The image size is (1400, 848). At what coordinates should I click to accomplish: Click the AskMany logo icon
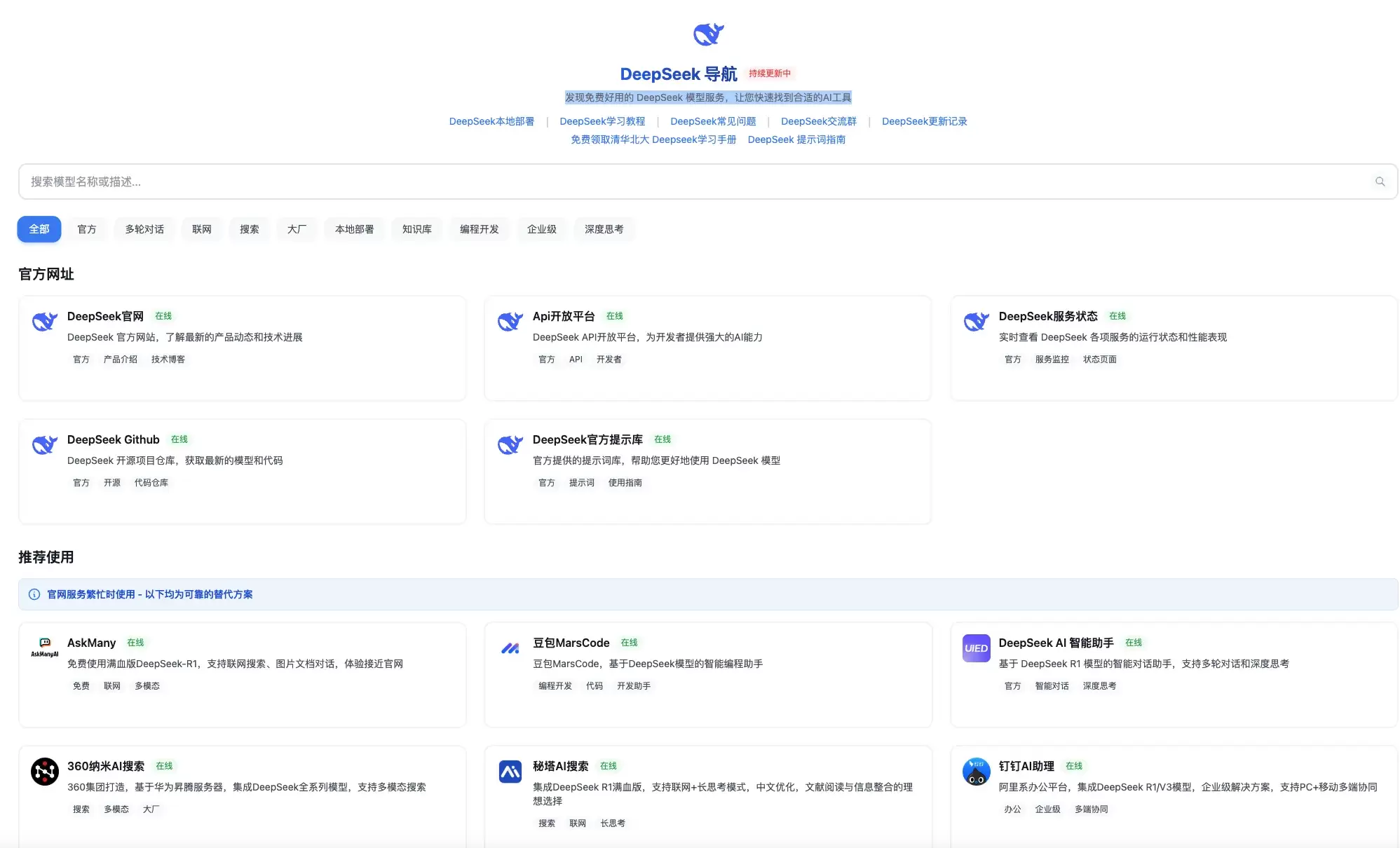click(45, 648)
